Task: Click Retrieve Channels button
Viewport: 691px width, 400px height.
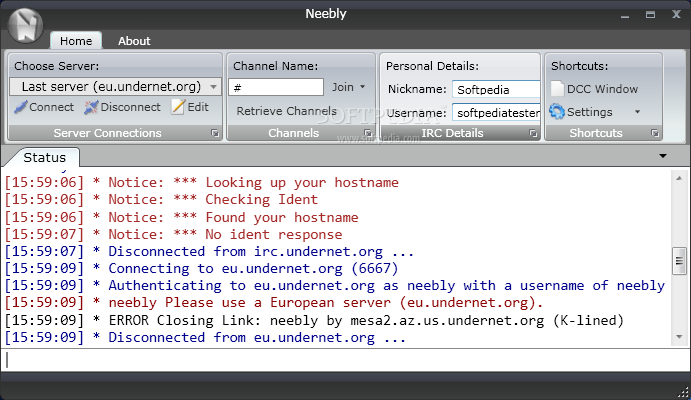Action: [x=286, y=111]
